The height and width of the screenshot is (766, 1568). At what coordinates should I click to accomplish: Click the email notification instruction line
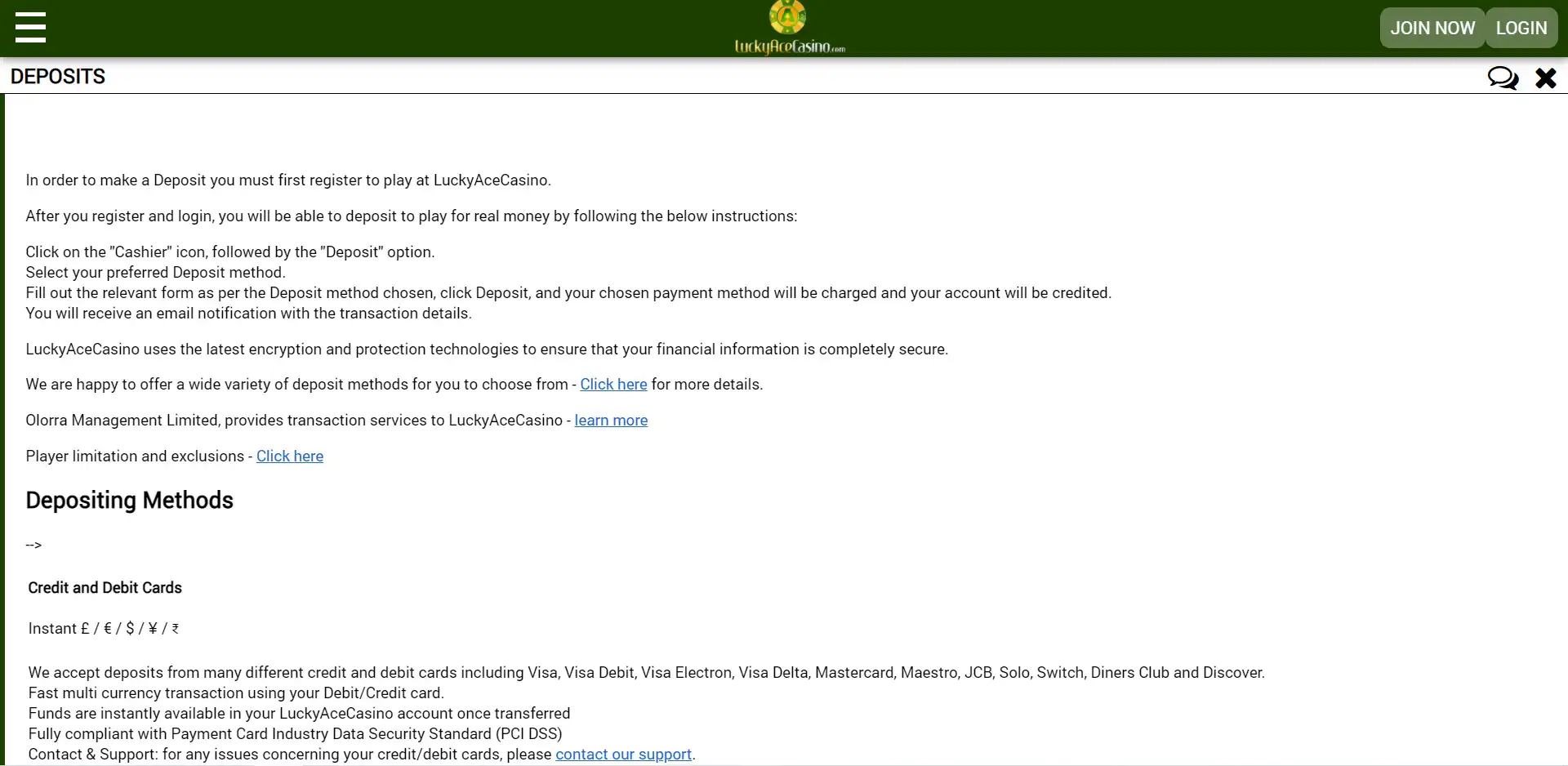click(248, 314)
